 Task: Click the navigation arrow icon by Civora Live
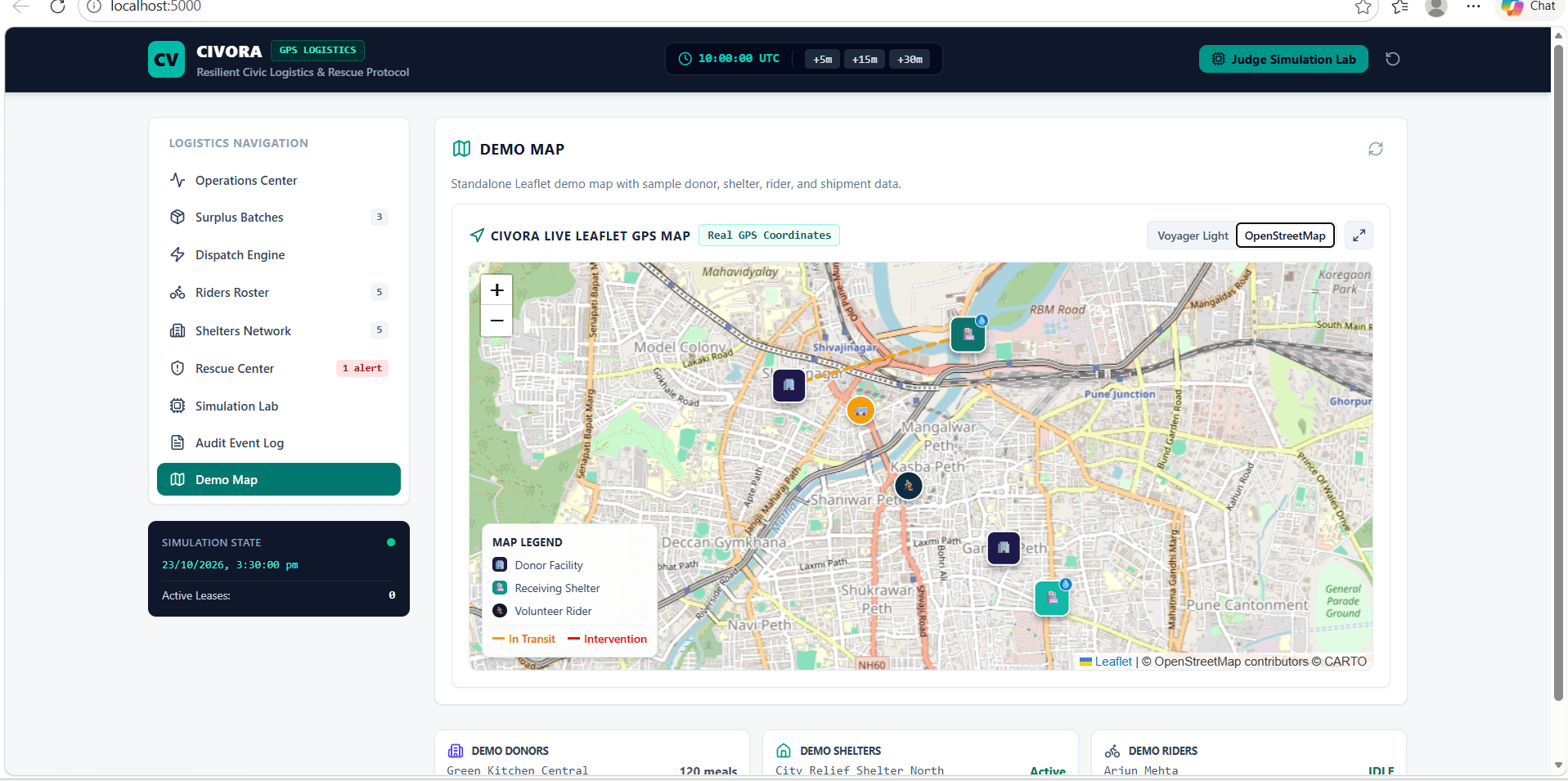click(x=477, y=236)
